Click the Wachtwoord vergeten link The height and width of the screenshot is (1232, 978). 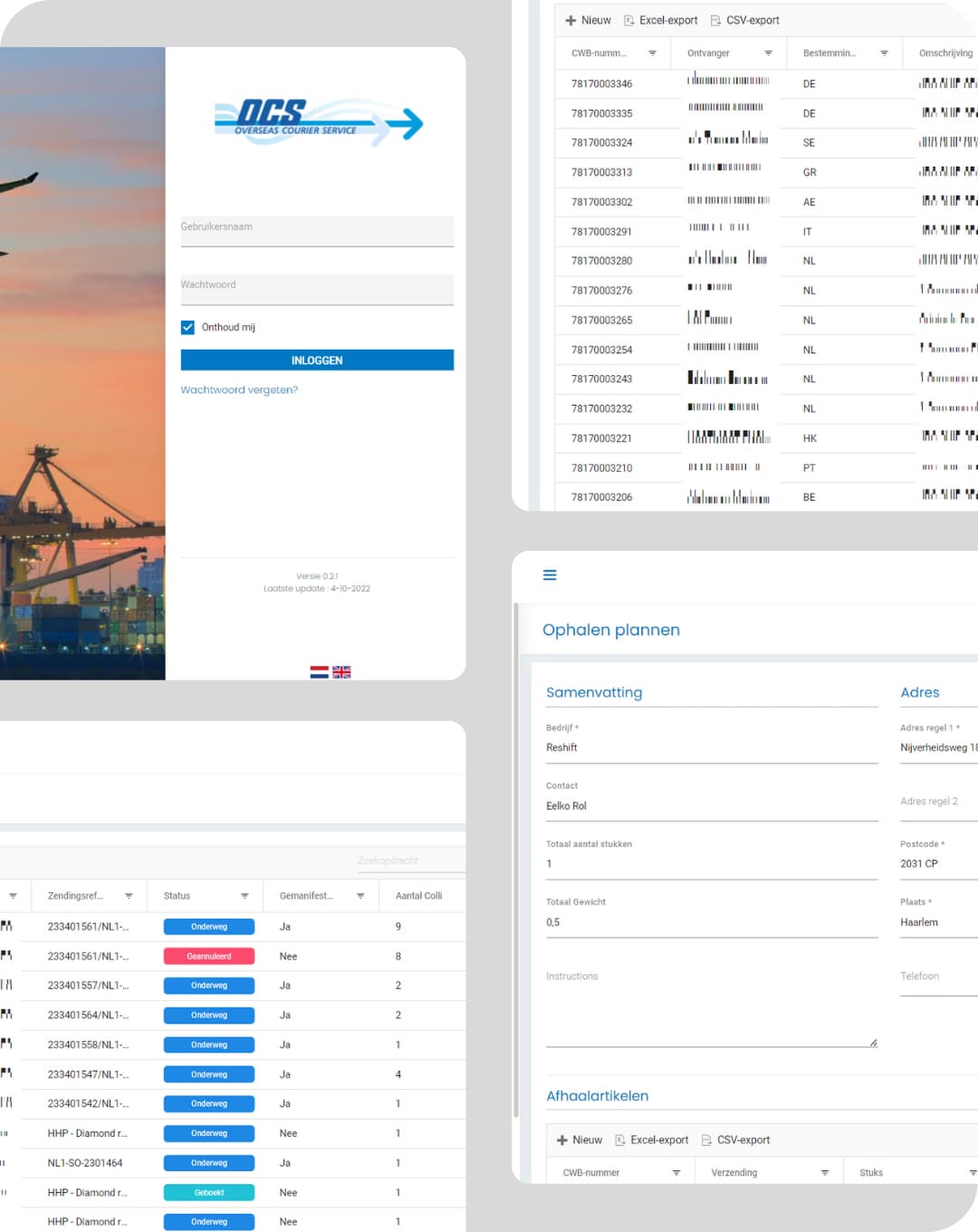tap(239, 390)
